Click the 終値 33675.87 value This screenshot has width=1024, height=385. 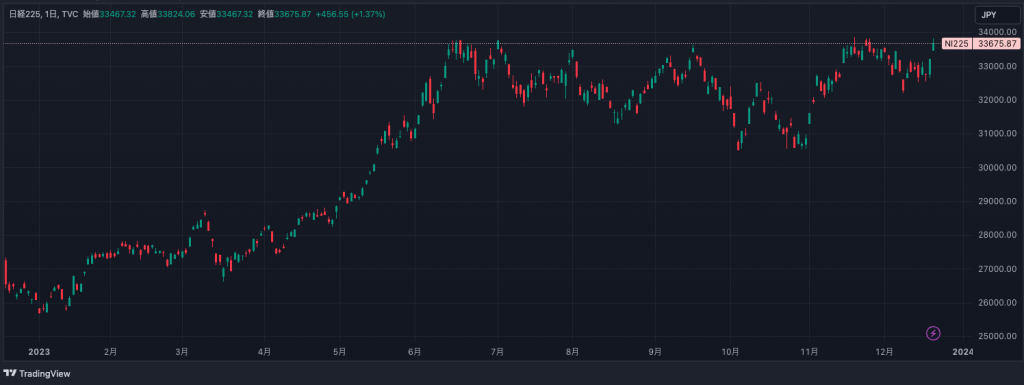pyautogui.click(x=293, y=14)
